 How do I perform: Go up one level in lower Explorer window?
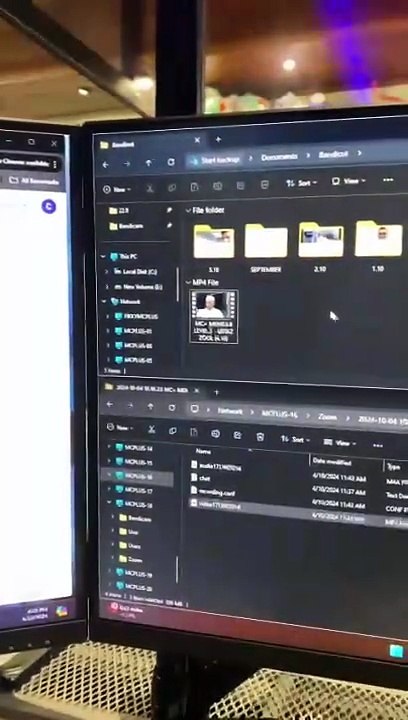pos(151,407)
